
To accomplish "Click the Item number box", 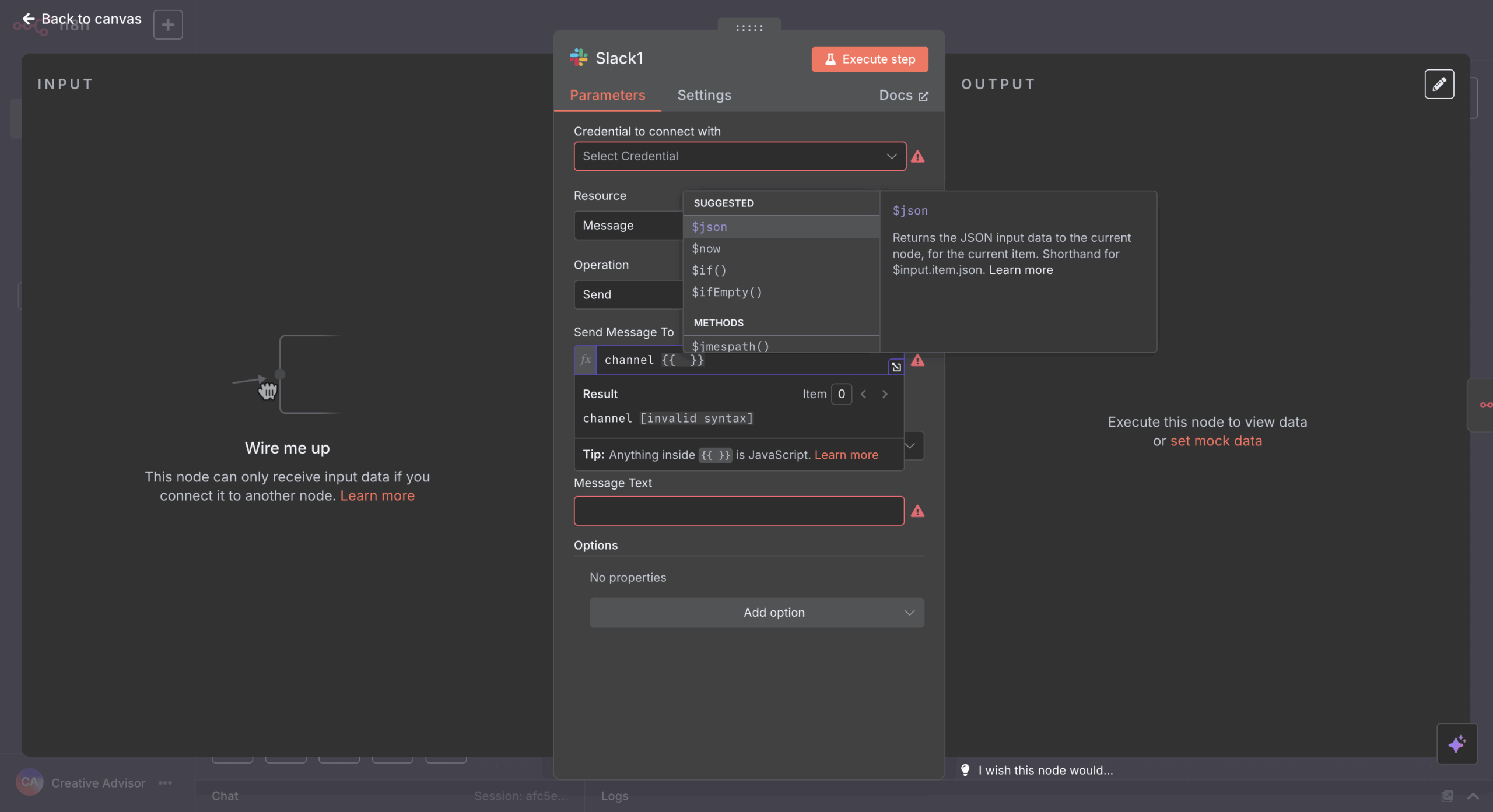I will (841, 394).
